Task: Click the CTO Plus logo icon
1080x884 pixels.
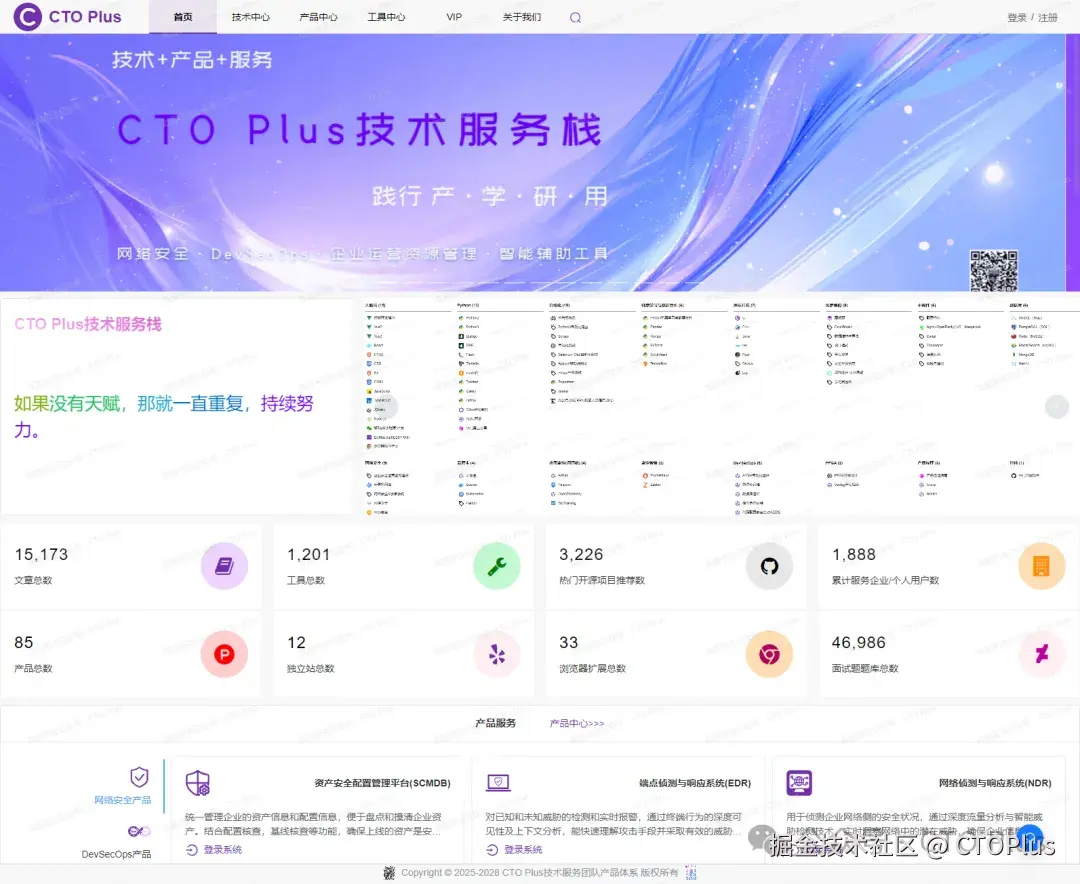Action: point(28,17)
